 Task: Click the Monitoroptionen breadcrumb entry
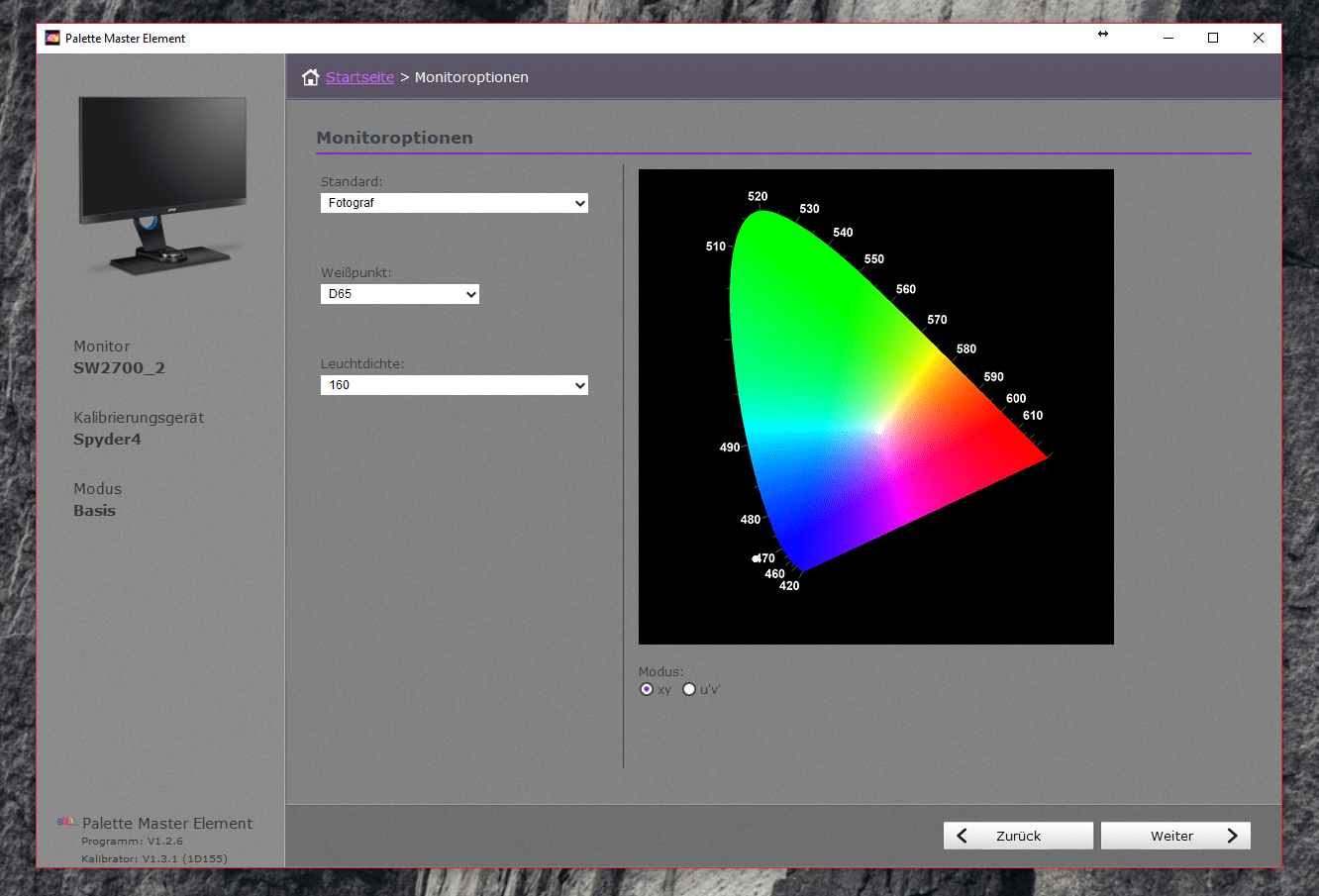tap(471, 76)
